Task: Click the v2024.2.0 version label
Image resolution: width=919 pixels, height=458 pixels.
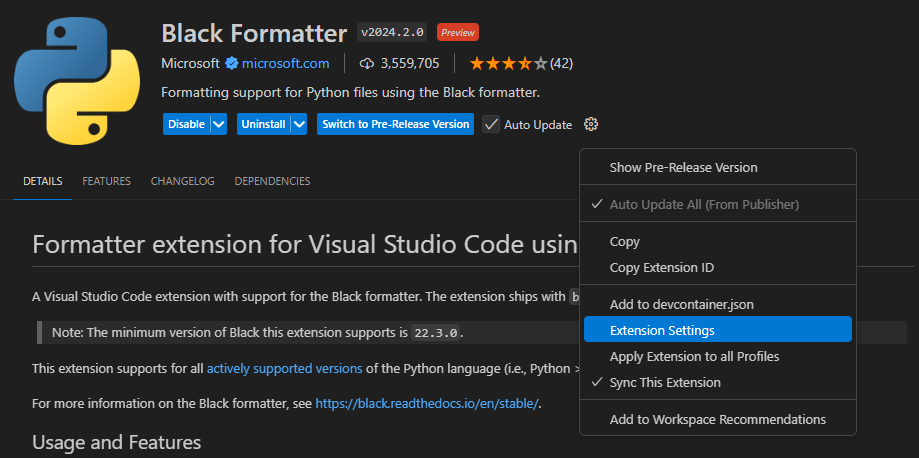Action: click(x=392, y=32)
